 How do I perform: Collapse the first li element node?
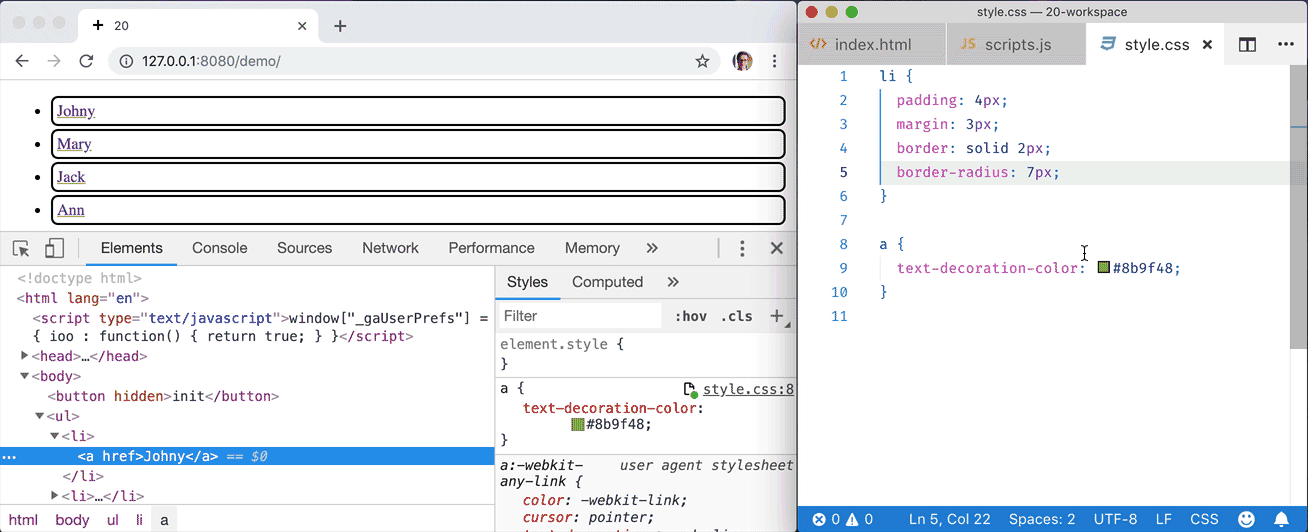(55, 436)
